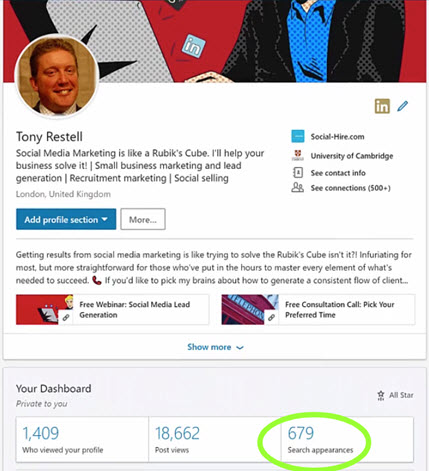This screenshot has height=471, width=429.
Task: Open See contact info link
Action: click(338, 173)
